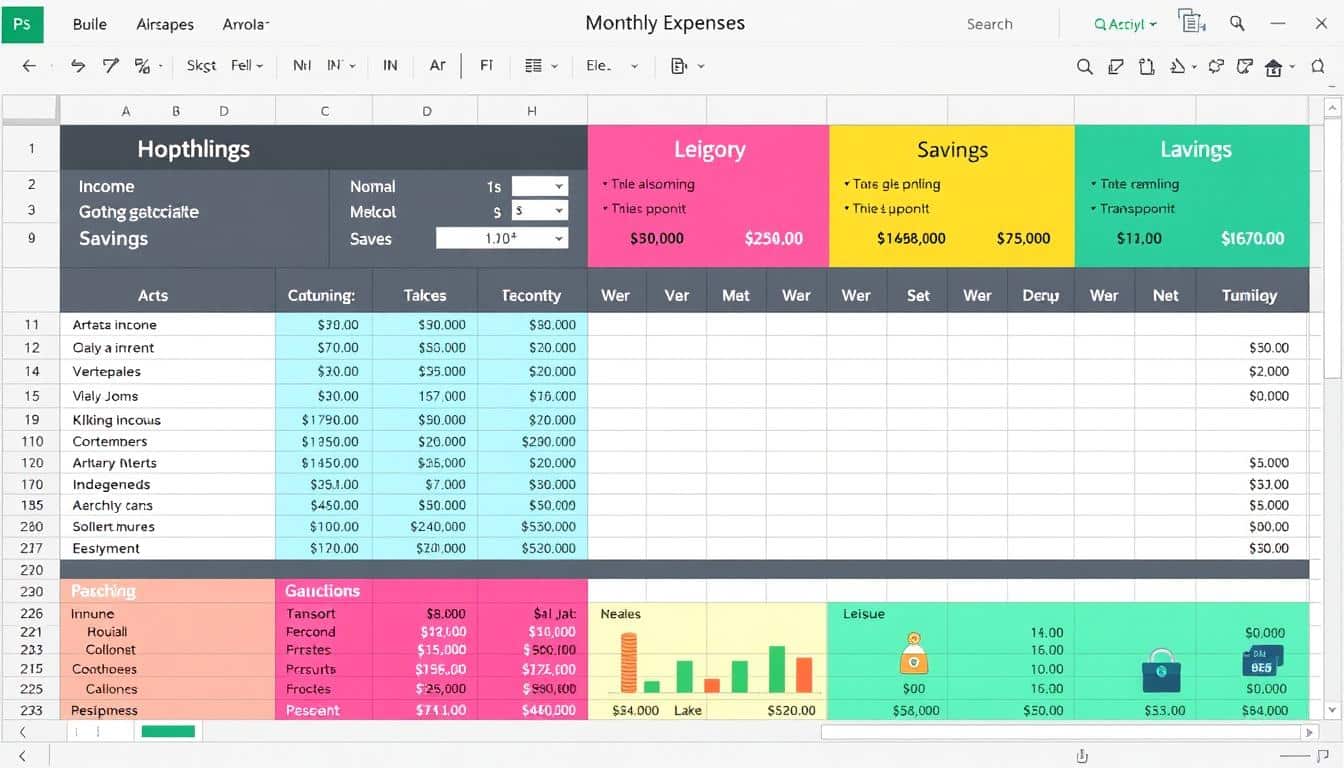Viewport: 1344px width, 768px height.
Task: Select the green Lavings header cell
Action: coord(1192,150)
